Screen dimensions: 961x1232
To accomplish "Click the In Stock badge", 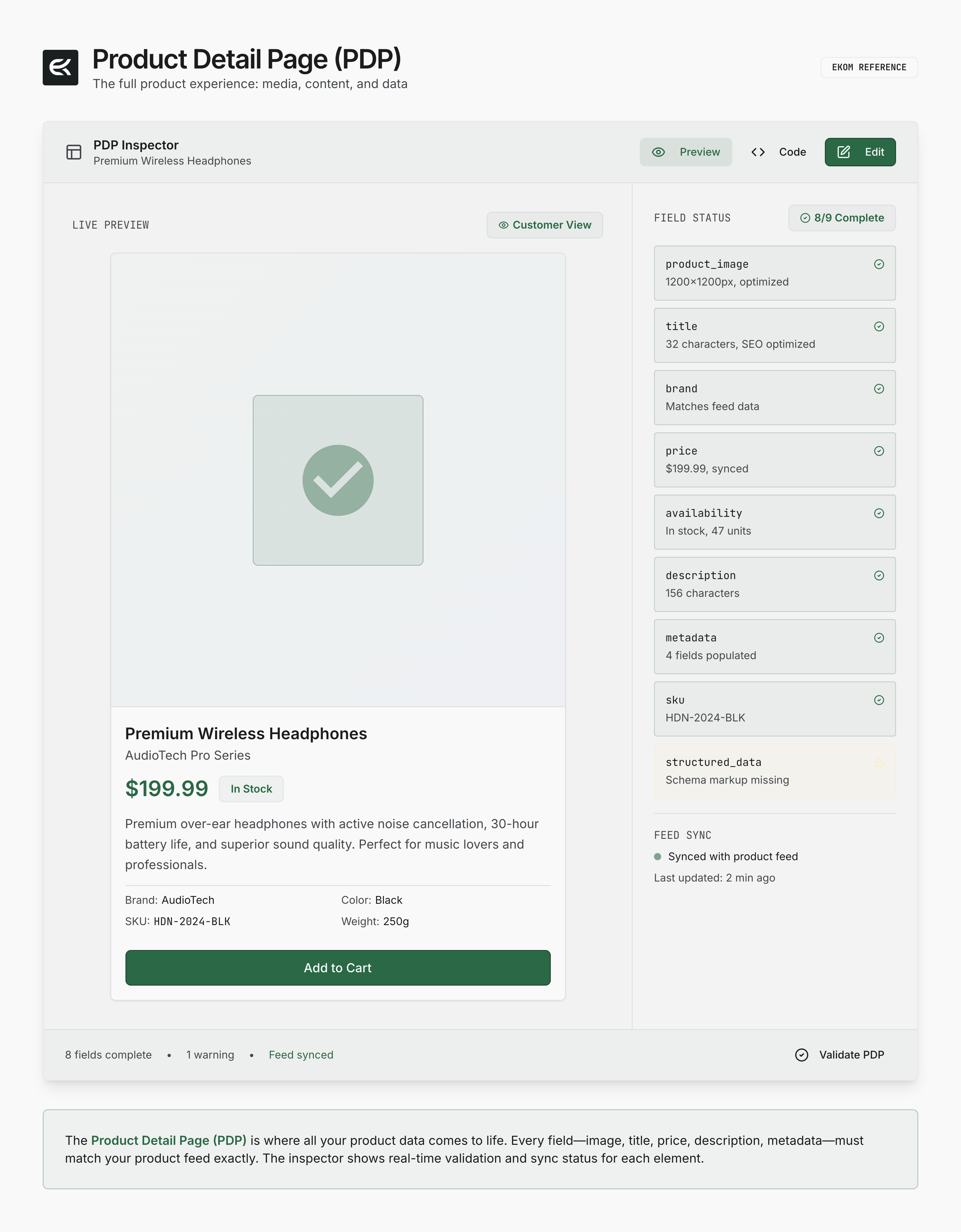I will pyautogui.click(x=251, y=789).
